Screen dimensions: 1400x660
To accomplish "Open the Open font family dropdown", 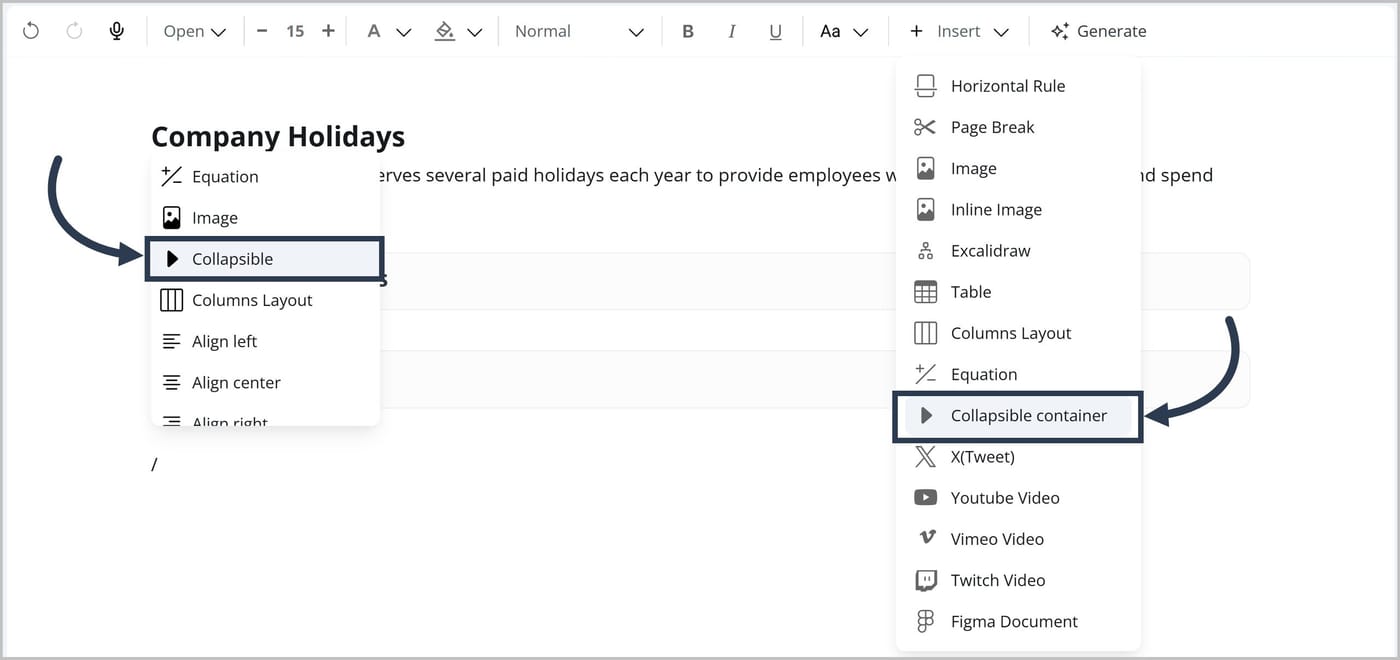I will tap(194, 31).
